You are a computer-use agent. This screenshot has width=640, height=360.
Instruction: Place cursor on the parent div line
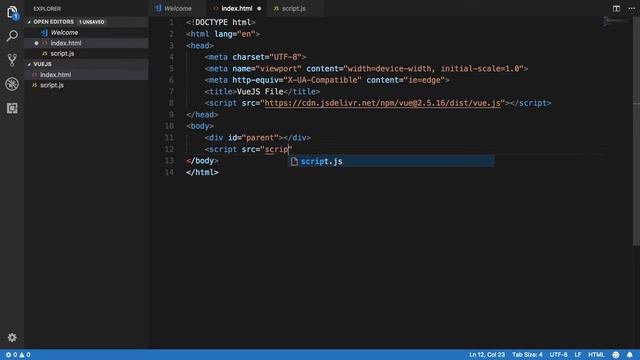pyautogui.click(x=258, y=138)
